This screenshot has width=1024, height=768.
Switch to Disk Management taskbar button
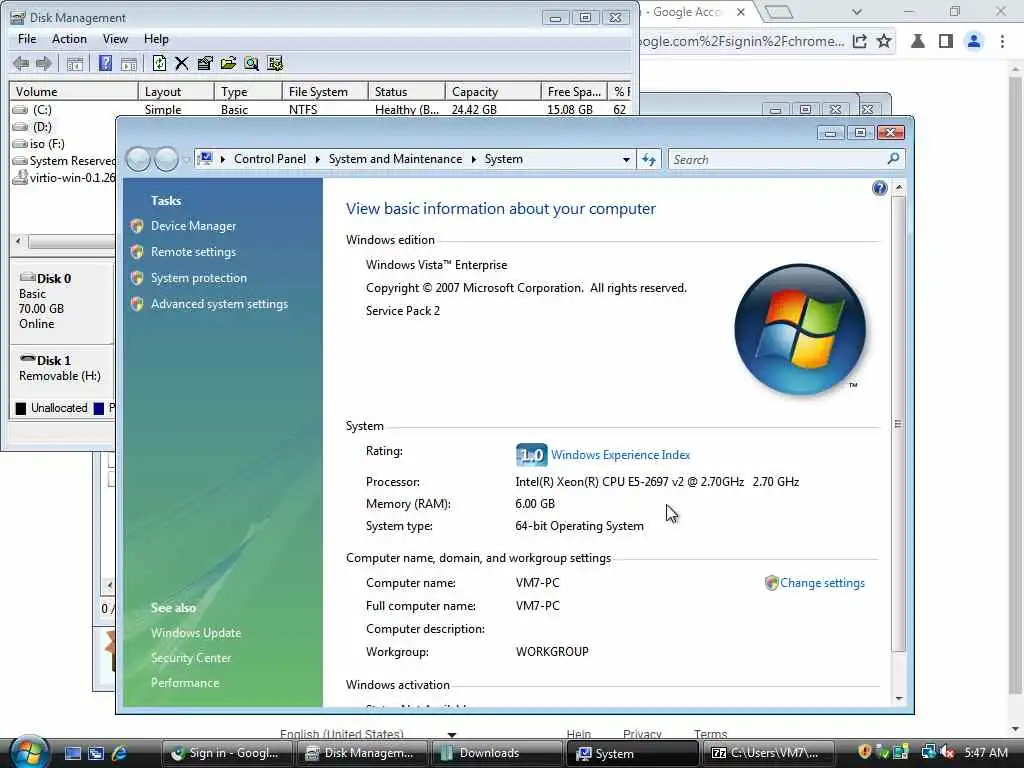click(362, 753)
